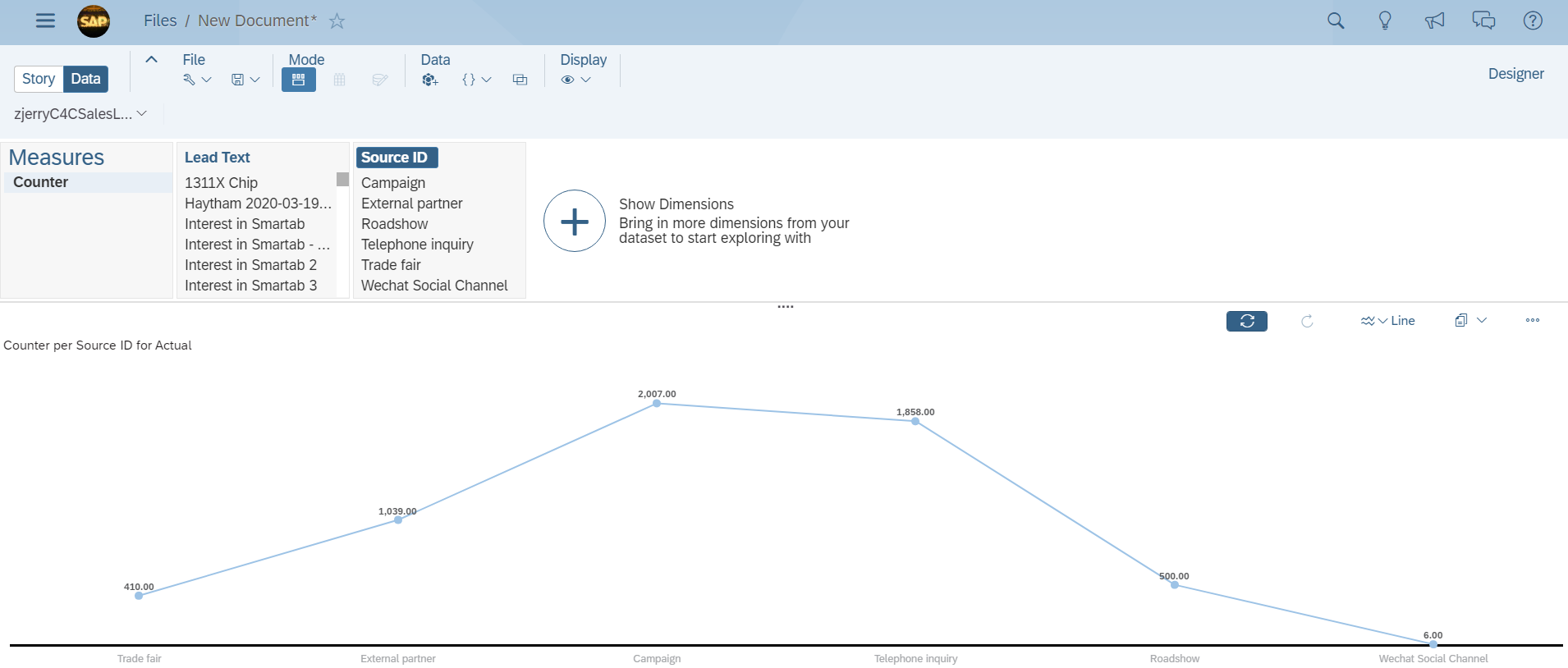Viewport: 1568px width, 668px height.
Task: Open the zjerryC4CSalesL... dataset dropdown
Action: (80, 114)
